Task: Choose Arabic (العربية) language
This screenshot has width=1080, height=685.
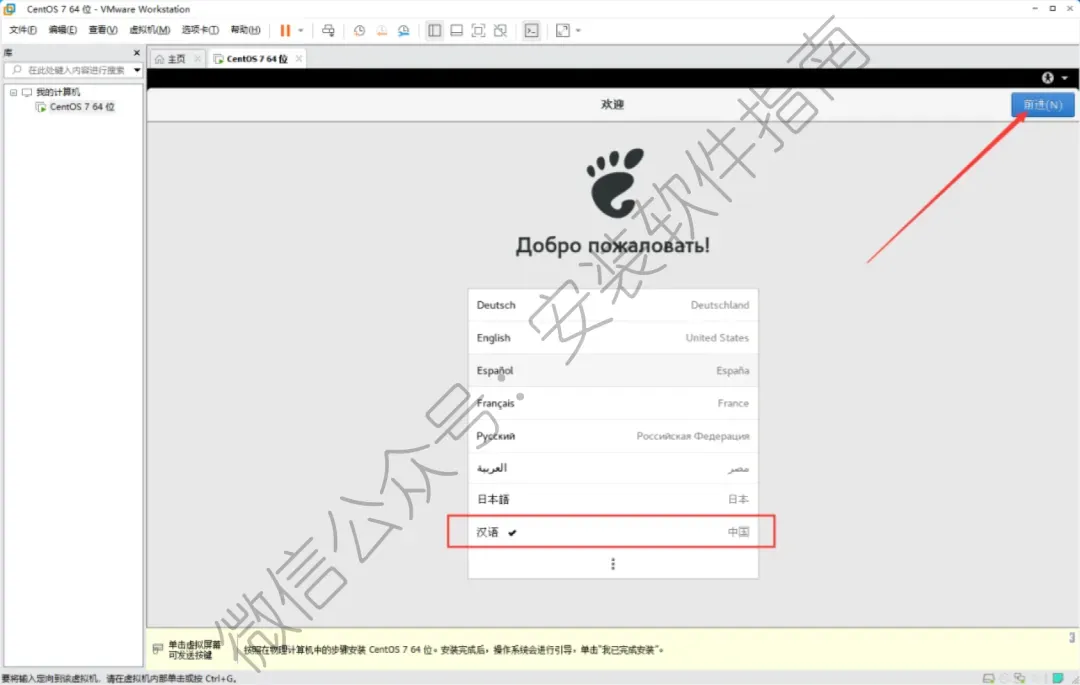Action: pyautogui.click(x=612, y=468)
